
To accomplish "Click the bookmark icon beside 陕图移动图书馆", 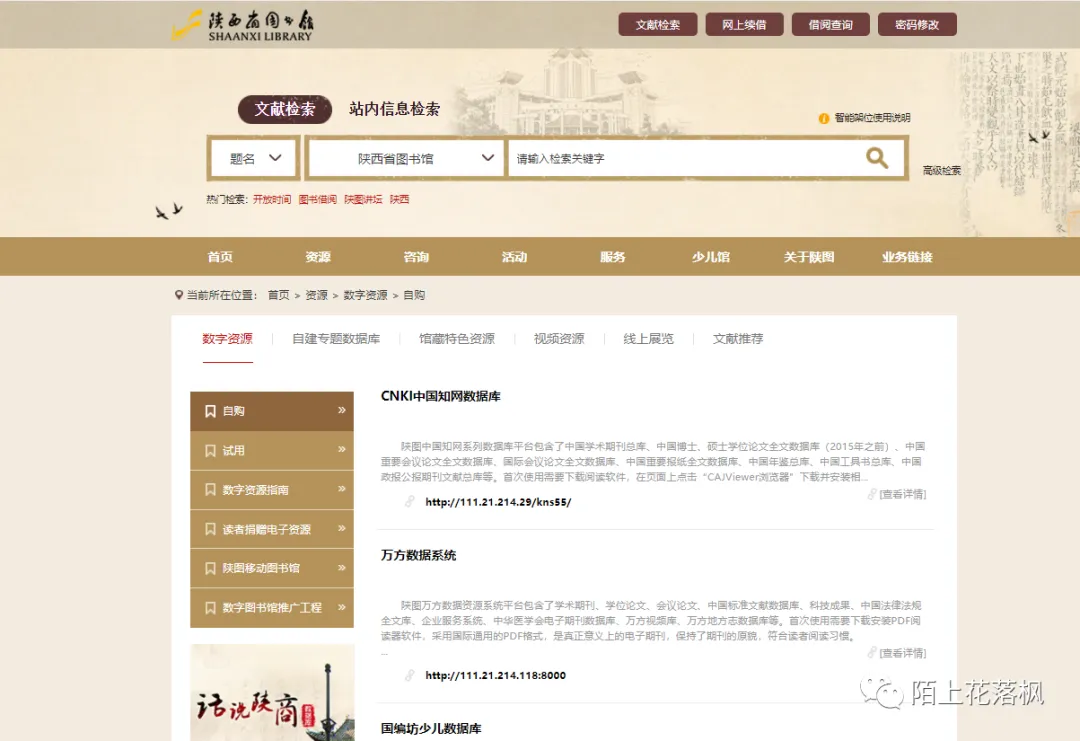I will 210,568.
